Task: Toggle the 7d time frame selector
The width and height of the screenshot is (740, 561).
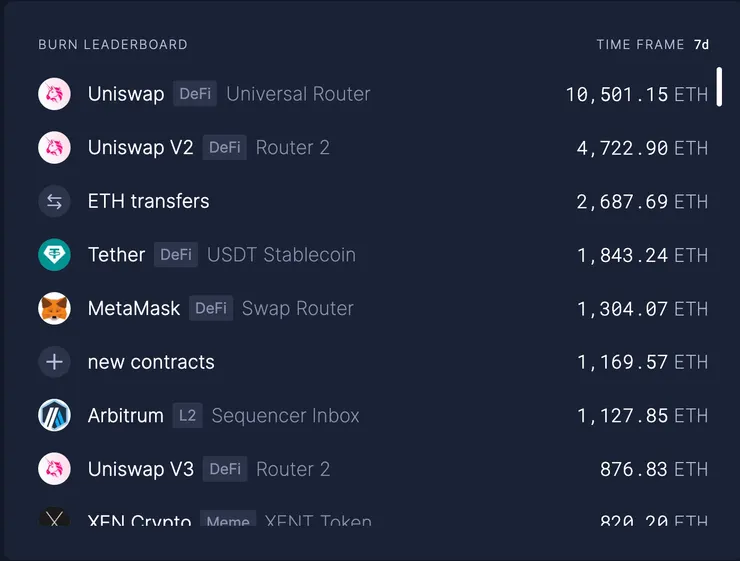Action: coord(701,45)
